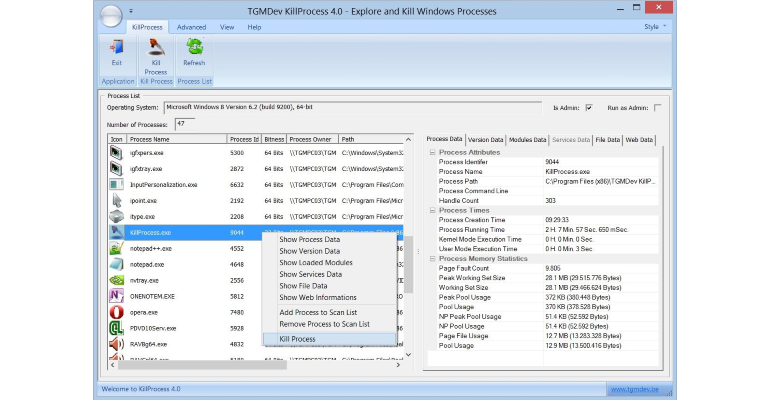Select the igfxpers.exe process icon
The width and height of the screenshot is (770, 400).
coord(116,153)
